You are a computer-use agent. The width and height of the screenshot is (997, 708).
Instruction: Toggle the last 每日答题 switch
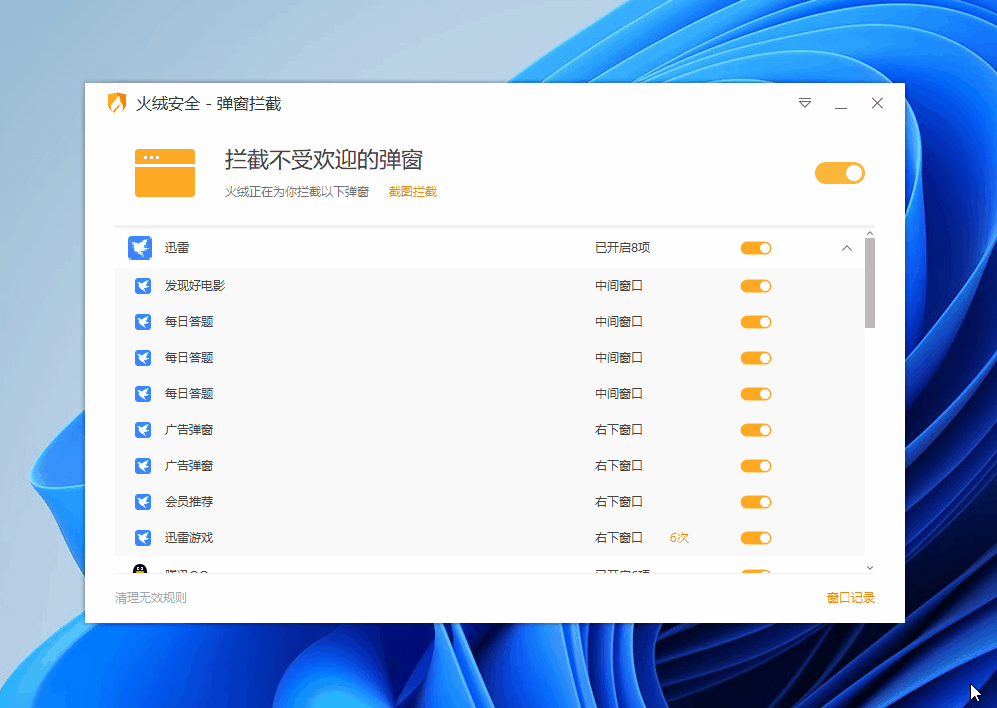click(x=756, y=394)
